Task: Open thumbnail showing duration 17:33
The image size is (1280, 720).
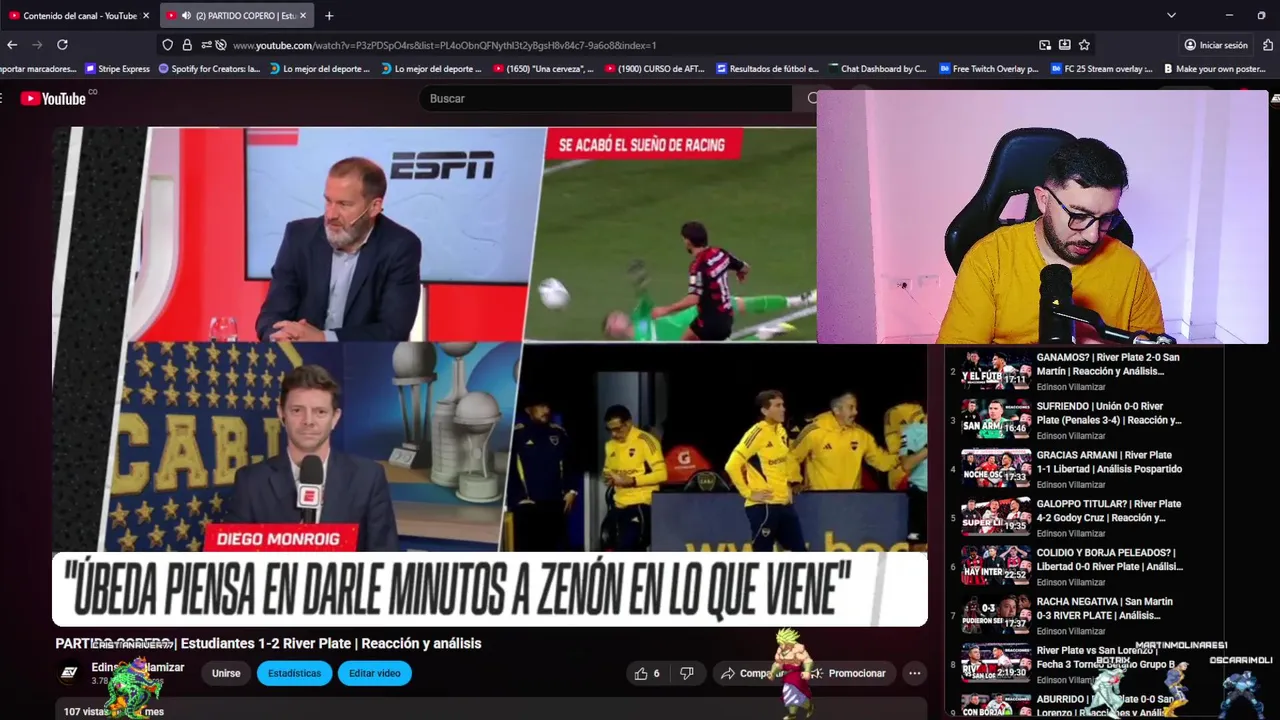Action: coord(996,468)
